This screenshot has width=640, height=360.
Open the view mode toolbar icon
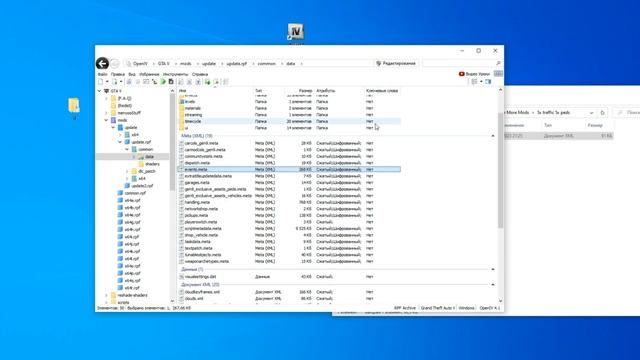(x=474, y=82)
